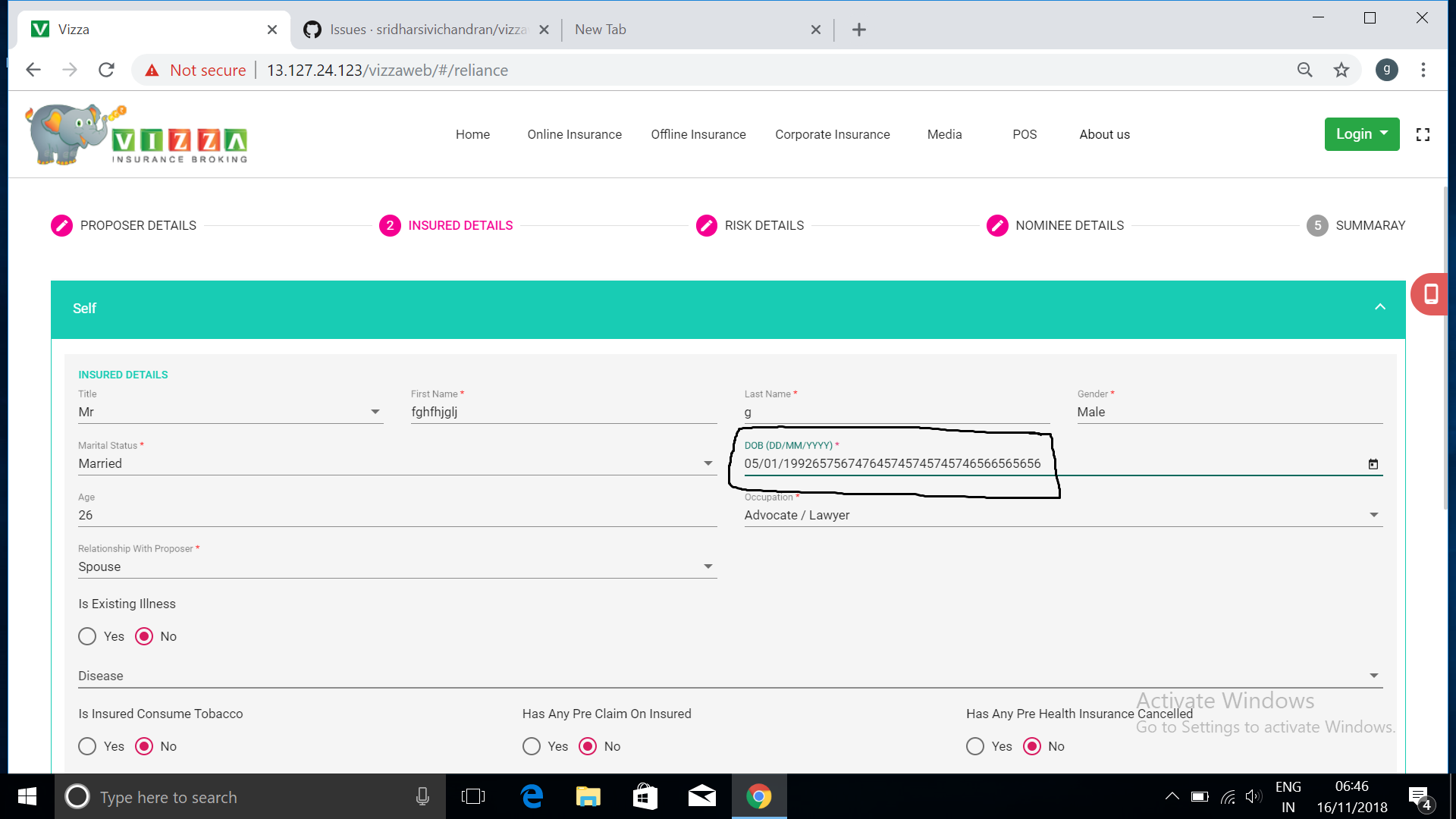Select No for Is Existing Illness

(144, 636)
